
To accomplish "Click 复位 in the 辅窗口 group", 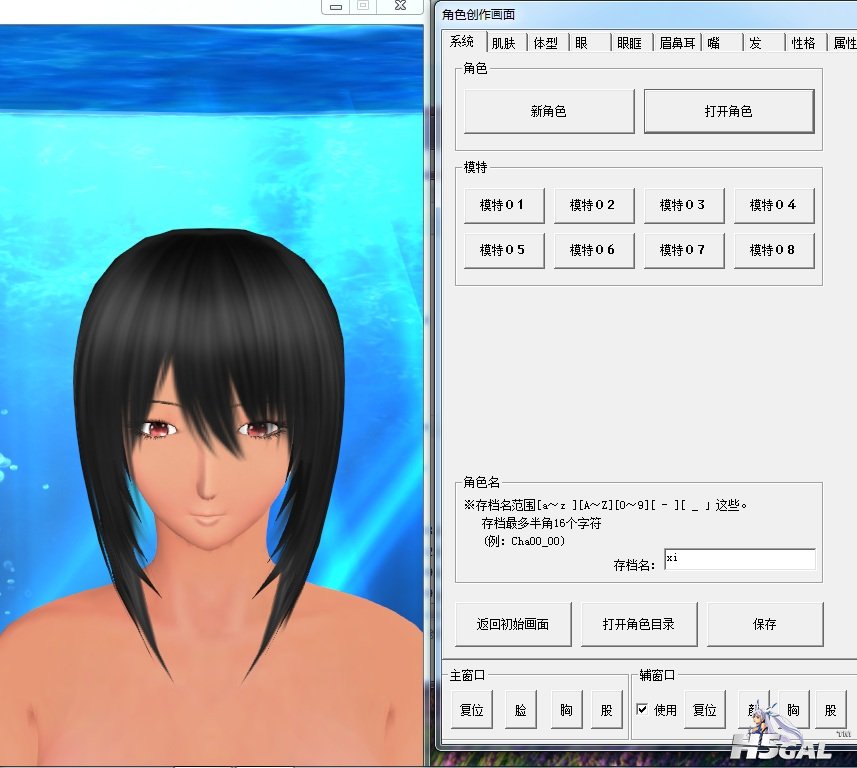I will pos(705,710).
